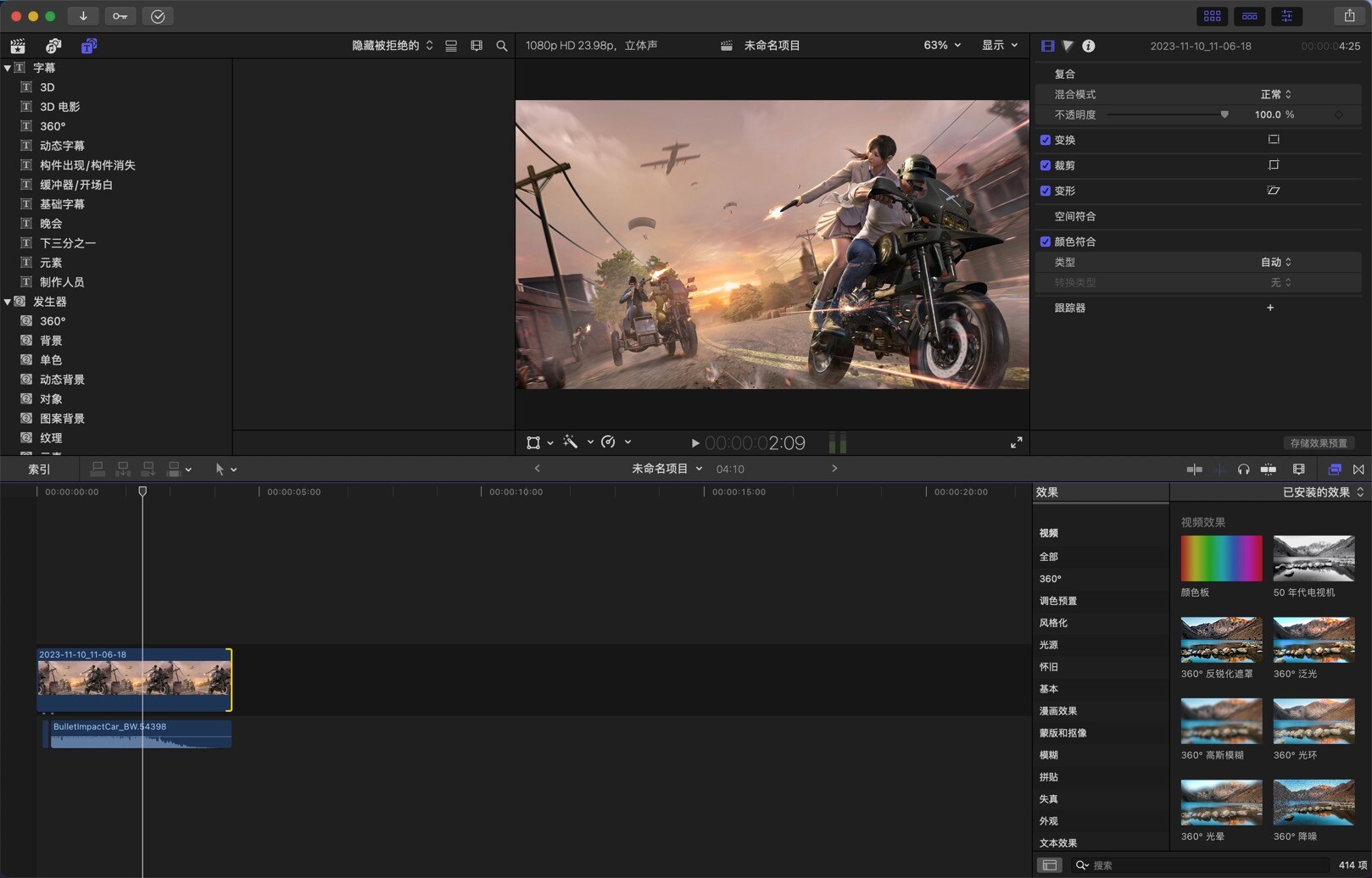Open background tasks checkmark icon

click(158, 16)
